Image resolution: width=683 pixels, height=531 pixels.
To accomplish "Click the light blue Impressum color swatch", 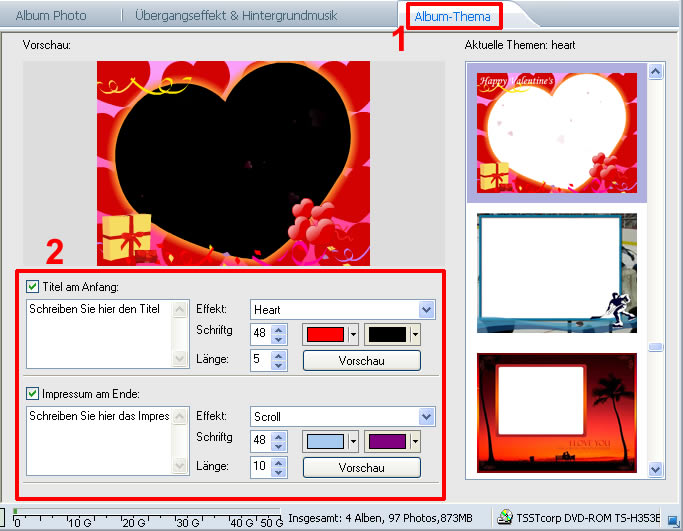I will pyautogui.click(x=325, y=442).
